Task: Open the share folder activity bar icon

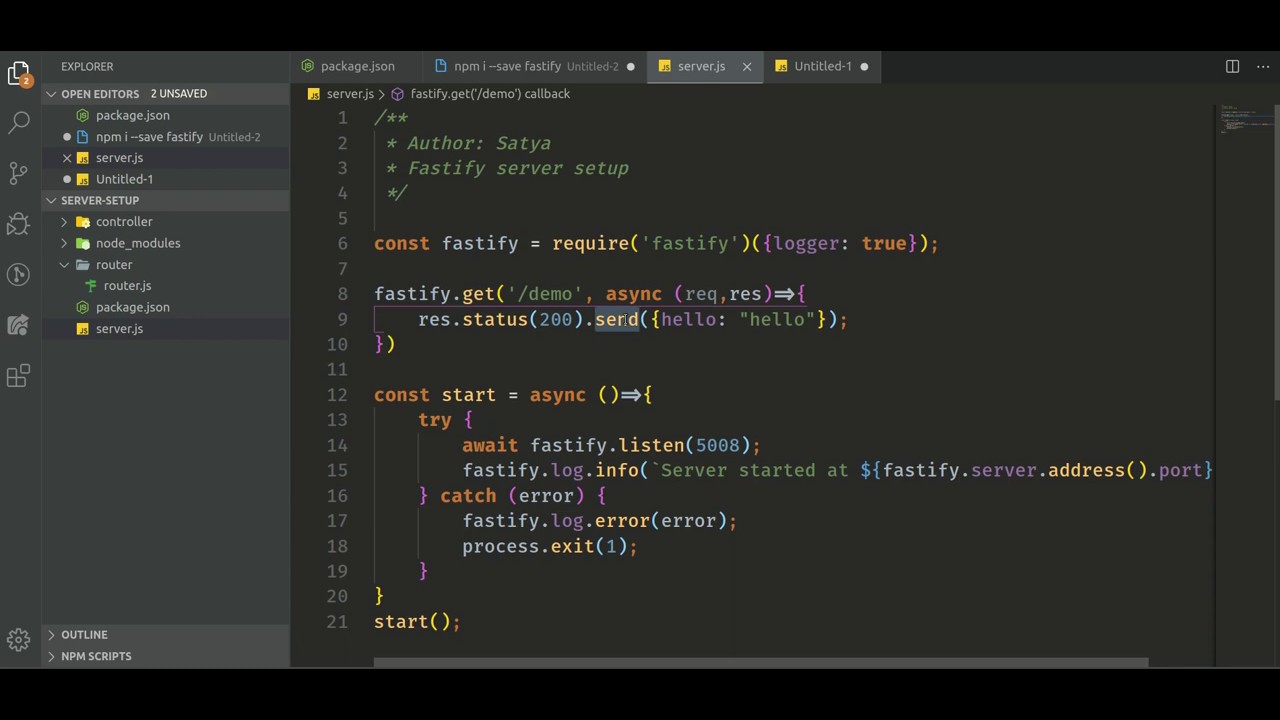Action: click(19, 325)
